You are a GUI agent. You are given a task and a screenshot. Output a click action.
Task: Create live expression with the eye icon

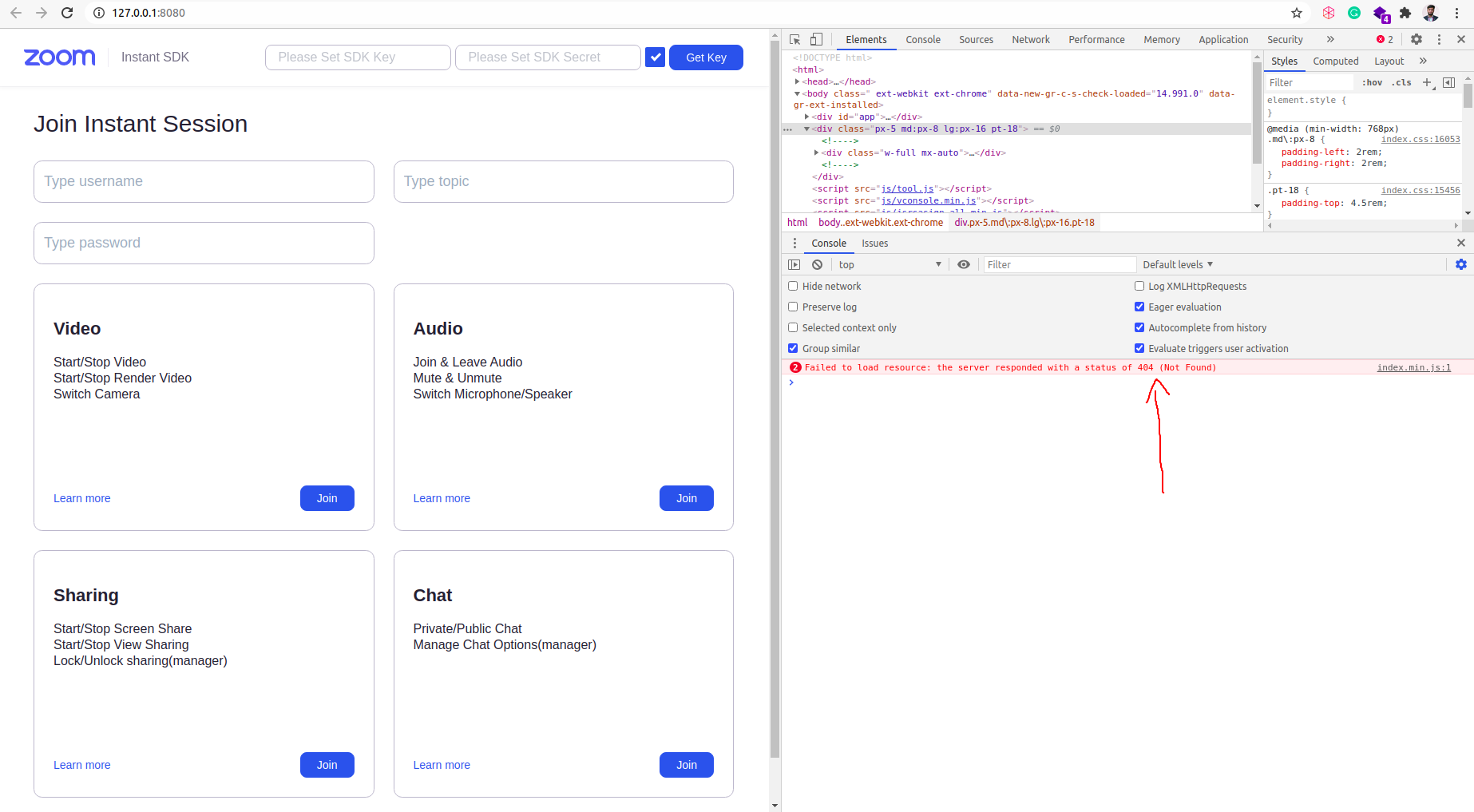point(964,264)
